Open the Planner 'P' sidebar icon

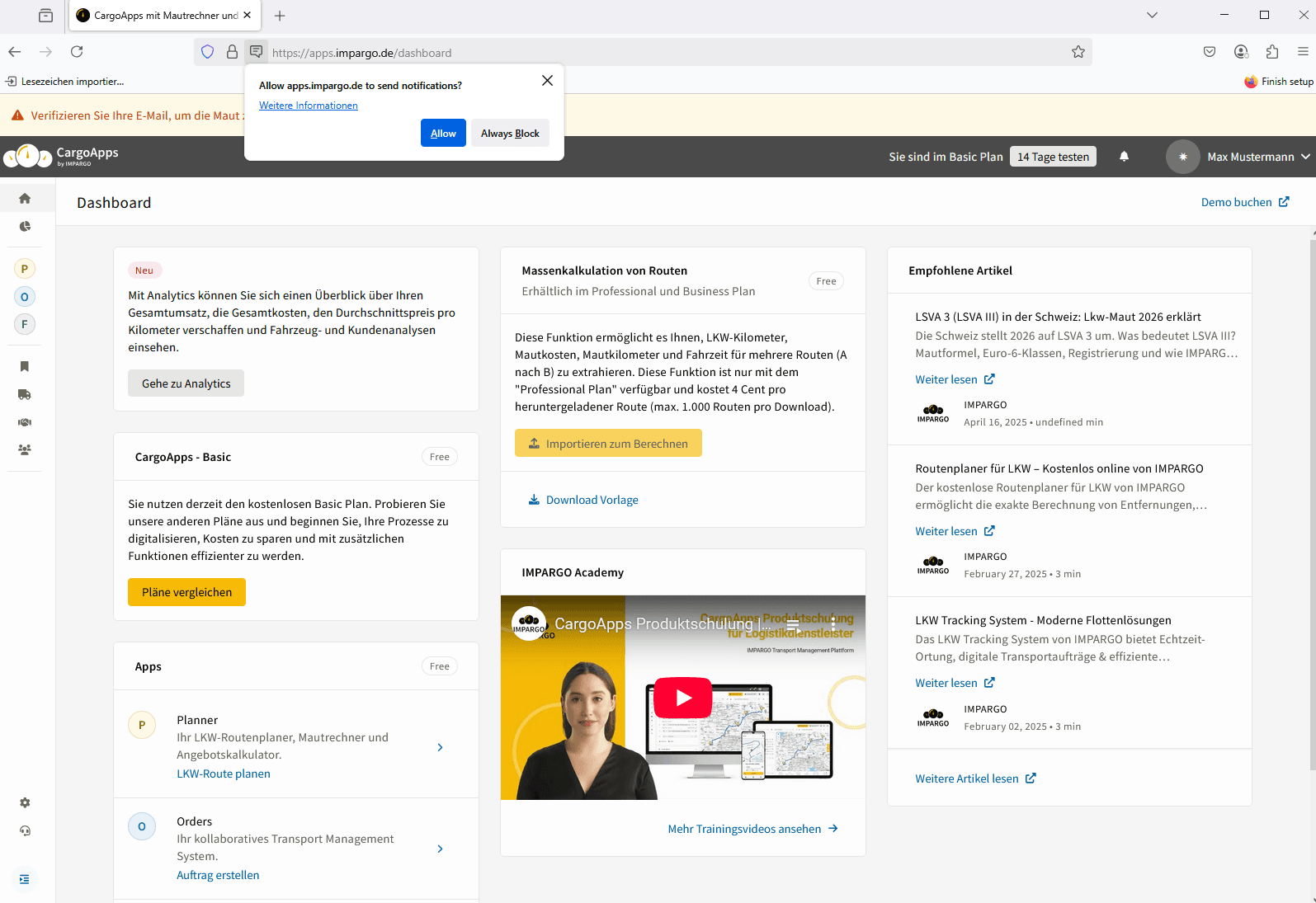tap(25, 269)
